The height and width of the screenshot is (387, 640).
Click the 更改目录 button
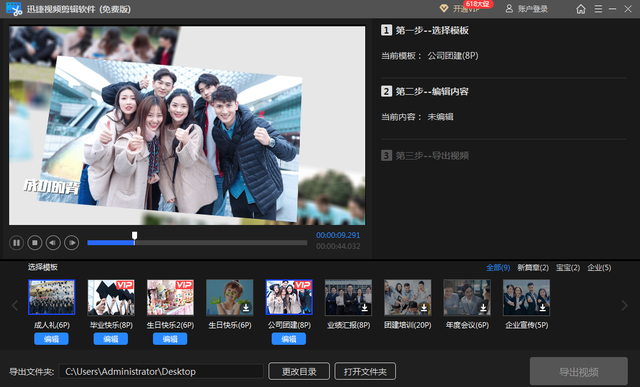pyautogui.click(x=299, y=371)
